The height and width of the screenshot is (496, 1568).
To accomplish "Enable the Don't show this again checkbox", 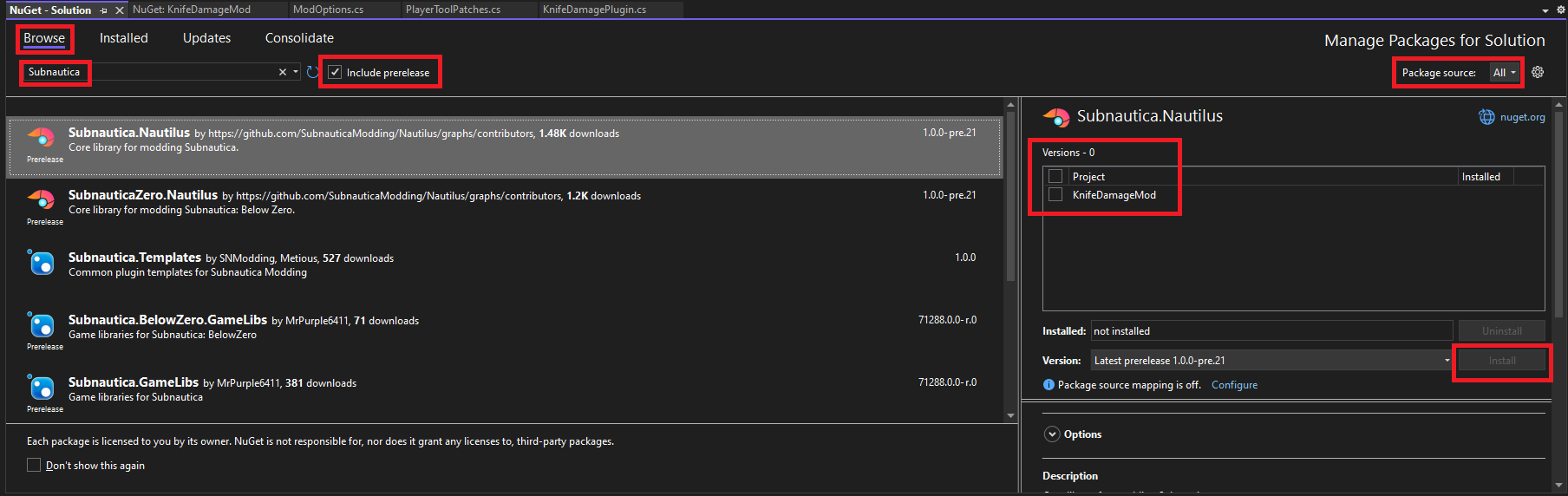I will pos(34,466).
